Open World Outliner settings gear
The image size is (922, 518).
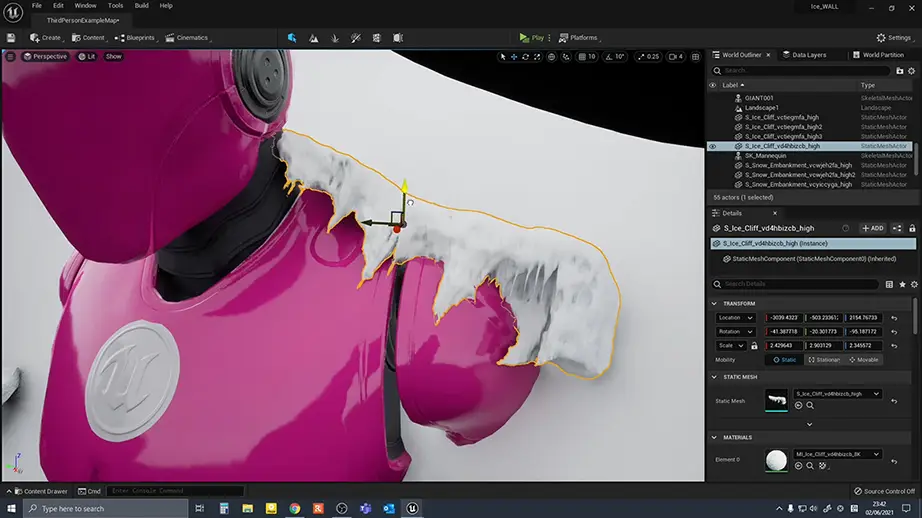913,71
